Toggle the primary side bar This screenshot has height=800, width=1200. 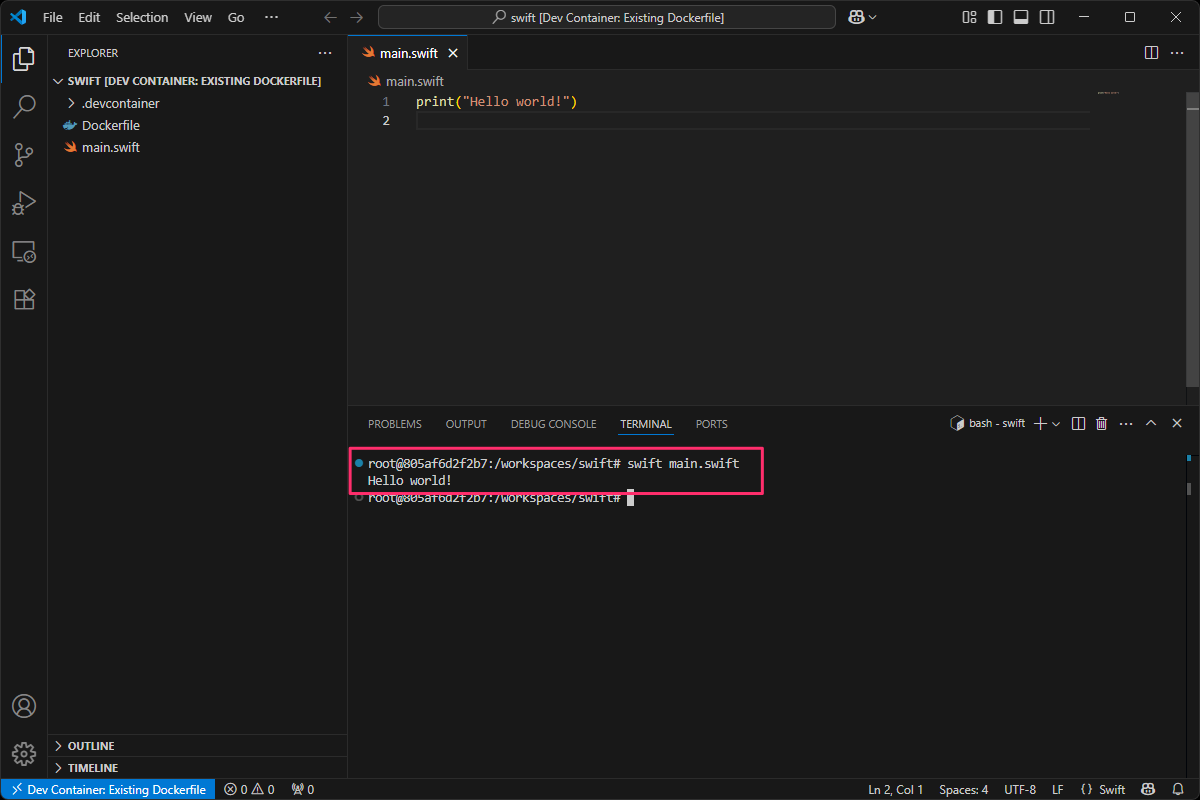click(x=995, y=17)
